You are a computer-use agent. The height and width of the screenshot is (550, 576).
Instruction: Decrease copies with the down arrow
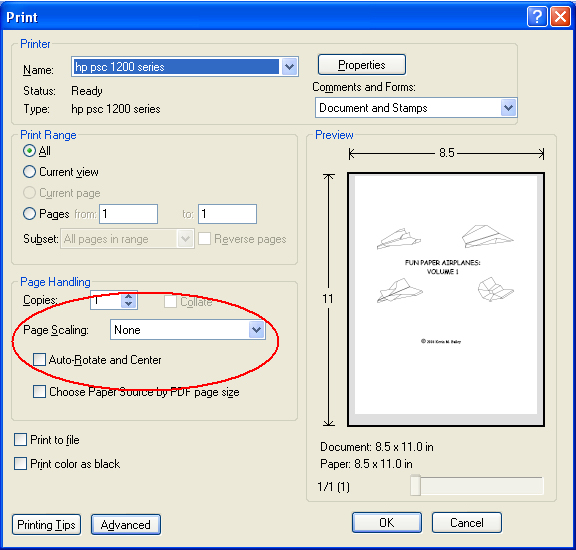(128, 304)
